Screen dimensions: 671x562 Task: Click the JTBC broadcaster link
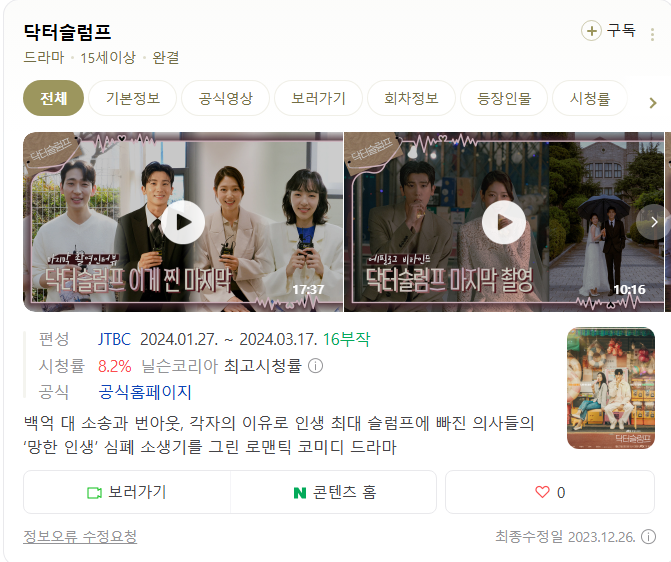(114, 339)
